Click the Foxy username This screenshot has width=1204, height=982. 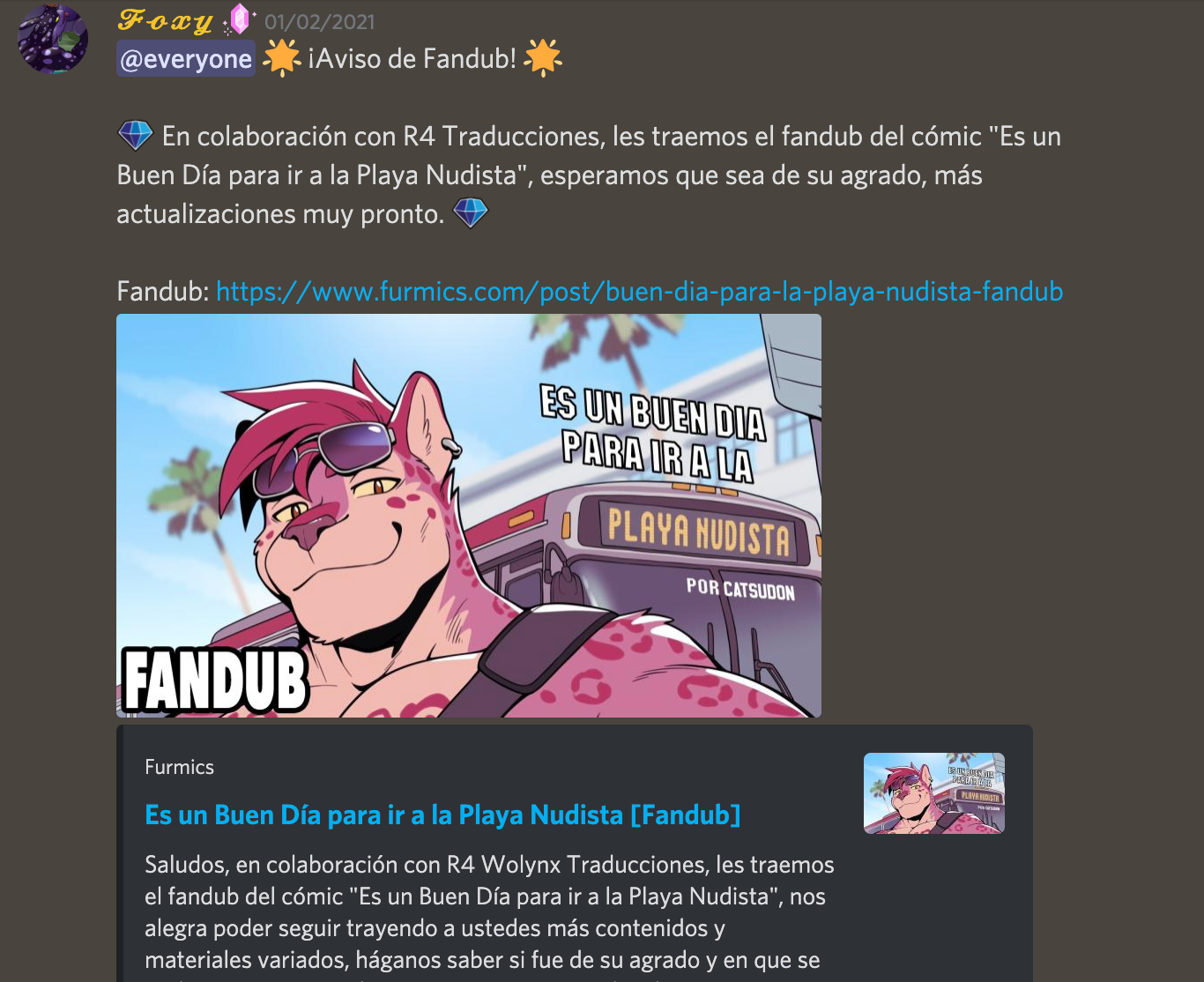click(166, 21)
